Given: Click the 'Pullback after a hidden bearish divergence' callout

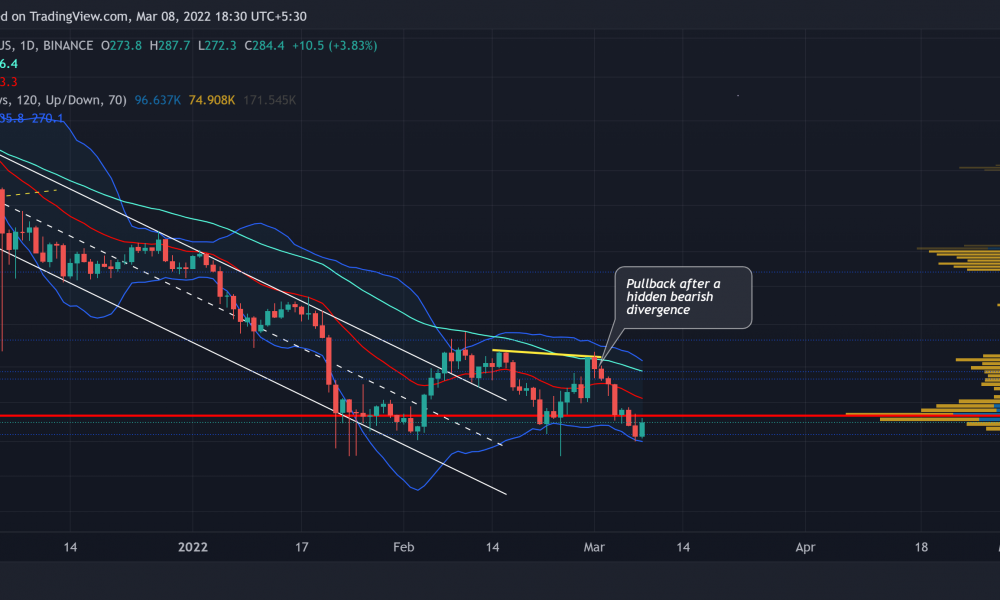Looking at the screenshot, I should [x=683, y=297].
